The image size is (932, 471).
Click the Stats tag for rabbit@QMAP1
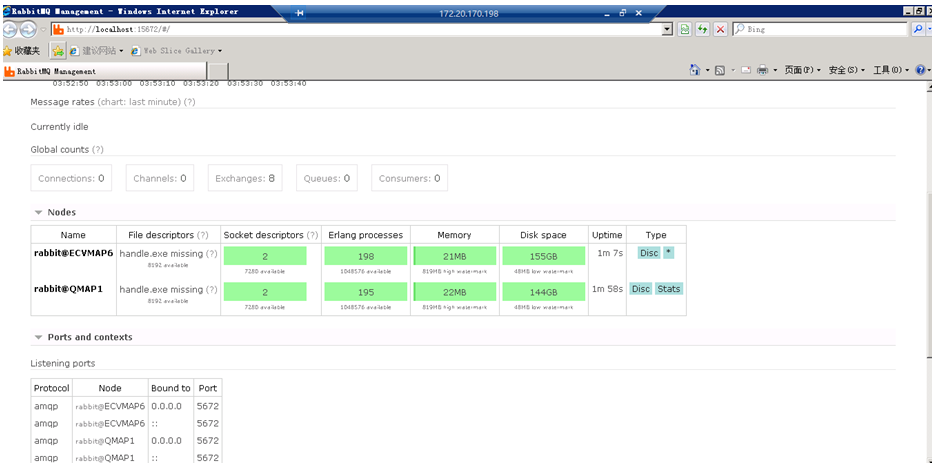pos(669,289)
